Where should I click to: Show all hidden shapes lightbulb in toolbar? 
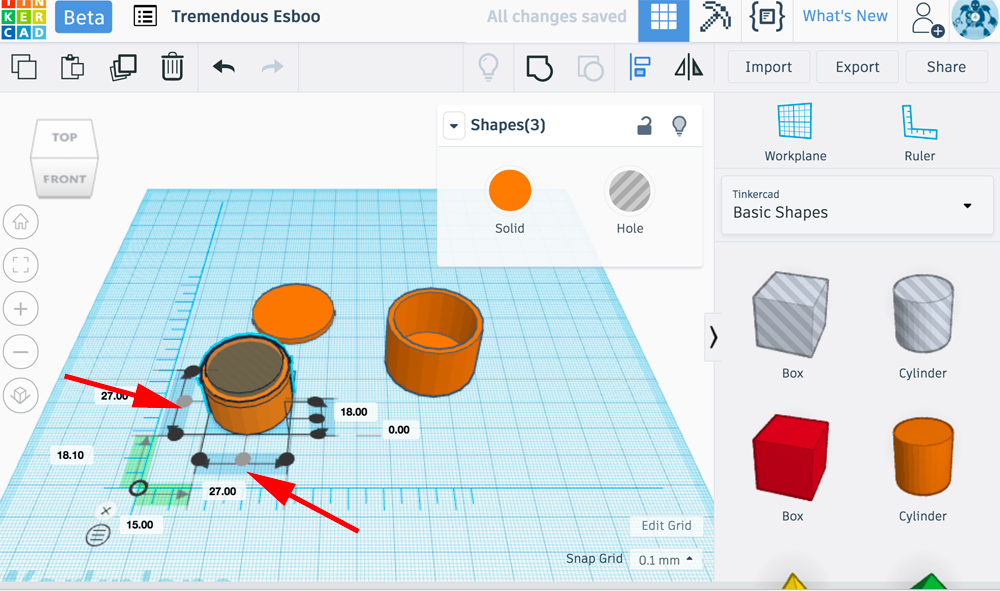489,67
